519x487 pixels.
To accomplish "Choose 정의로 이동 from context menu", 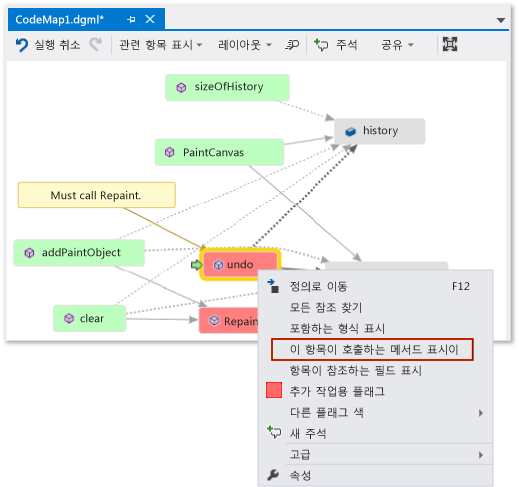I will click(x=376, y=286).
